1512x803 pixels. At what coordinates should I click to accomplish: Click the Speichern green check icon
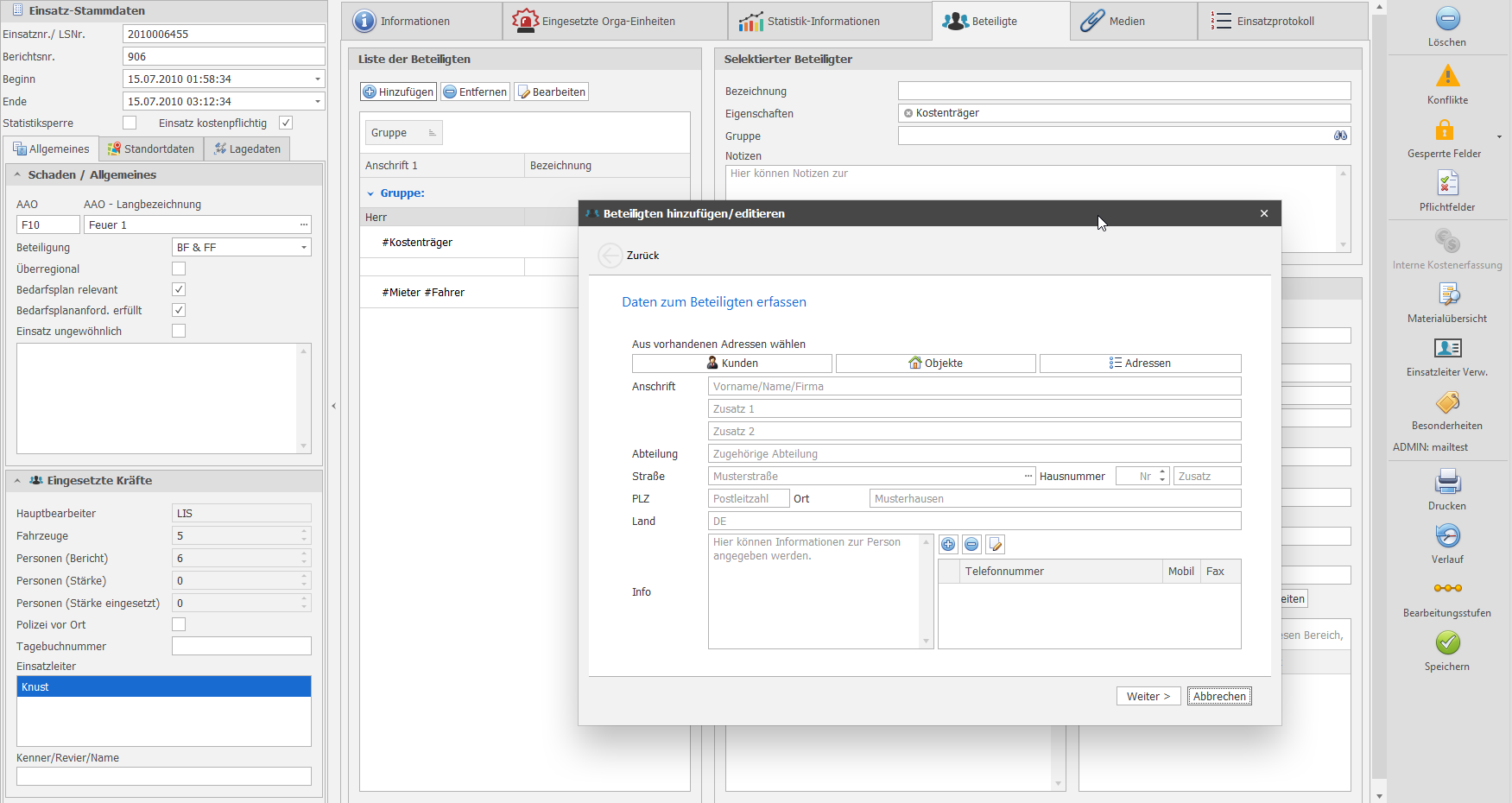[1447, 642]
